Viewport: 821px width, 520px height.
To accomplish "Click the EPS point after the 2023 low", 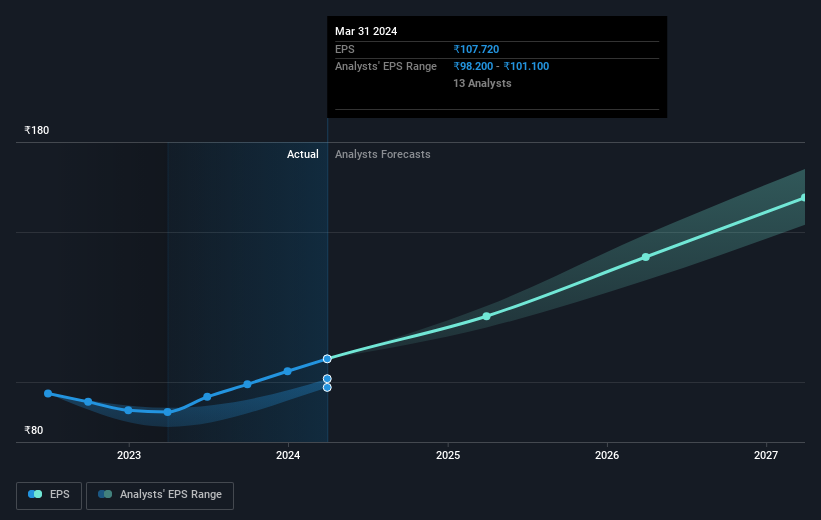I will [207, 397].
